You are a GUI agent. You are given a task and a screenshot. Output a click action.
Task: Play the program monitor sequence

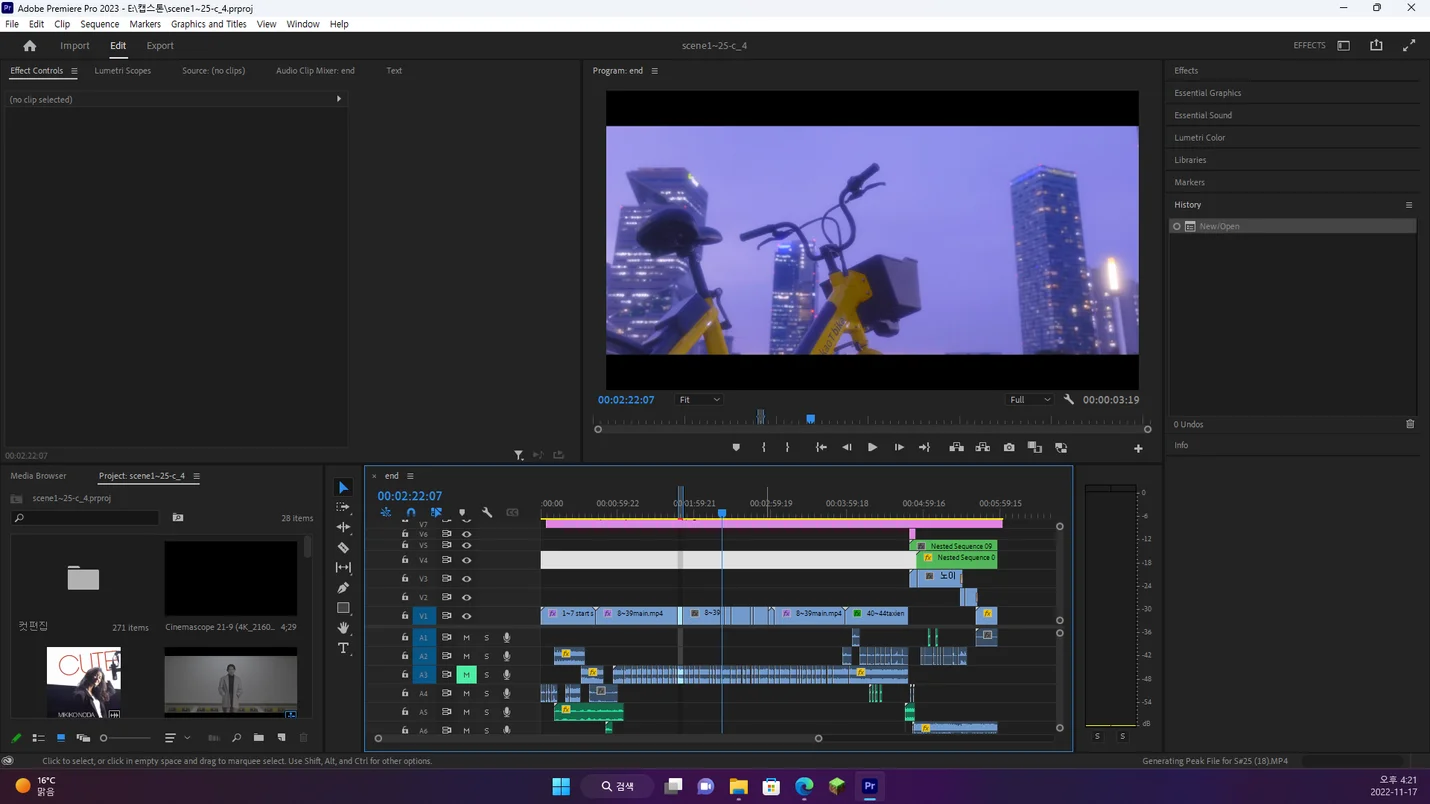pos(872,448)
